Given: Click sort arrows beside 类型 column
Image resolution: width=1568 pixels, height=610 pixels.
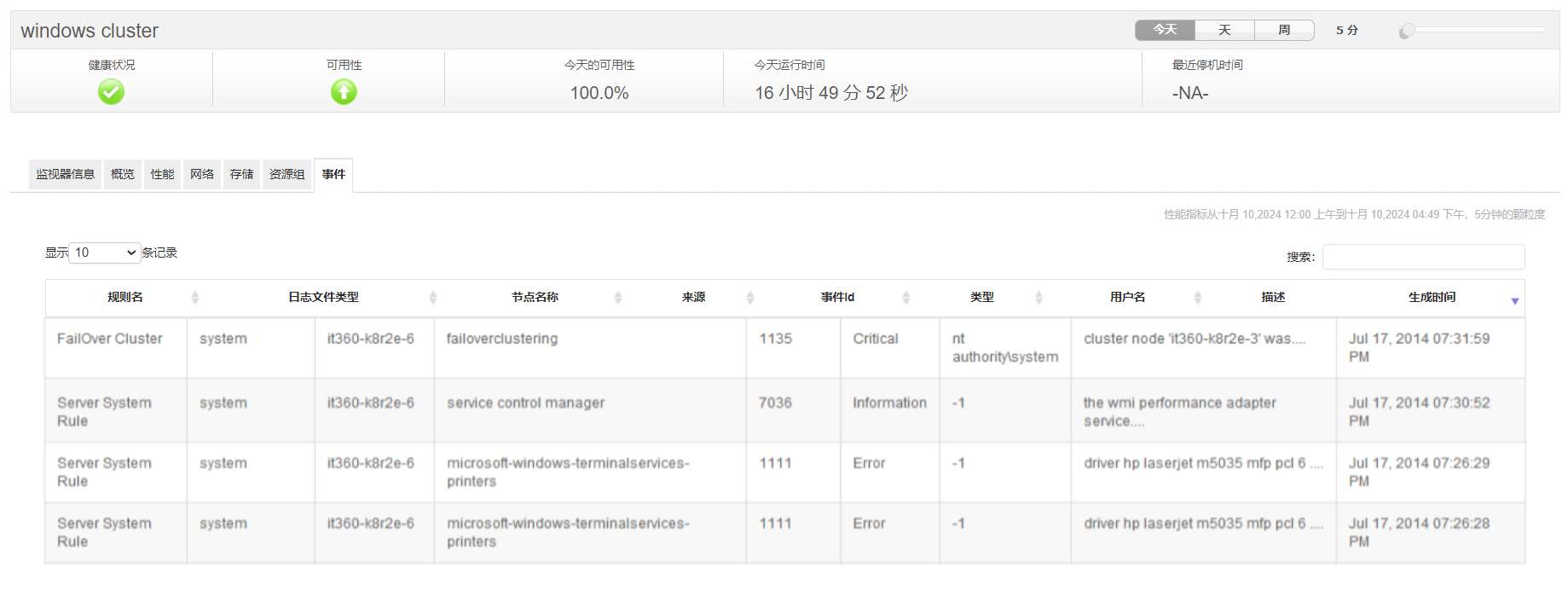Looking at the screenshot, I should coord(1039,298).
